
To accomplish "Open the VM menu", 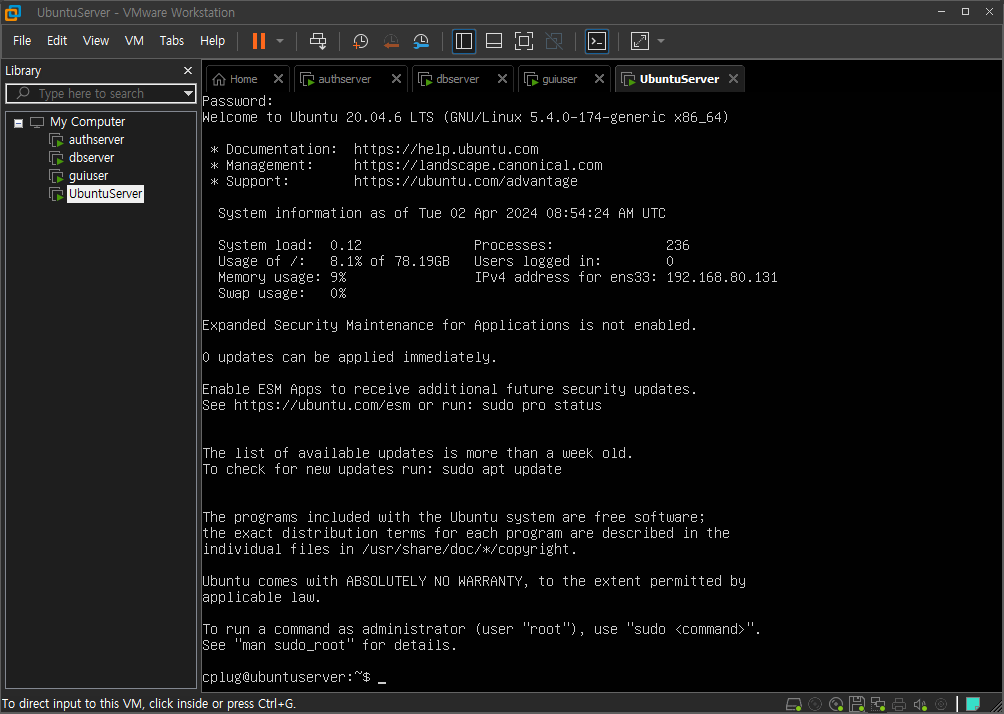I will (x=134, y=40).
